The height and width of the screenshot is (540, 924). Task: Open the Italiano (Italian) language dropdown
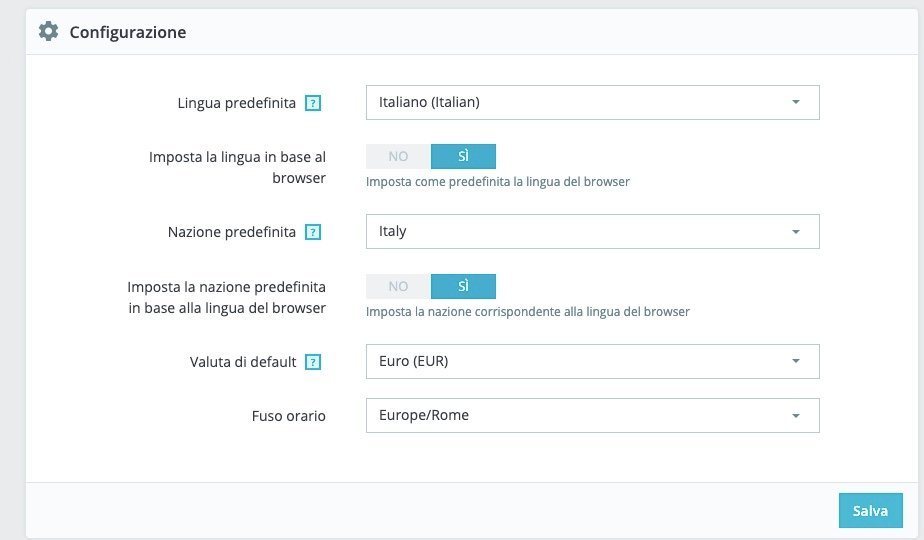[x=592, y=102]
